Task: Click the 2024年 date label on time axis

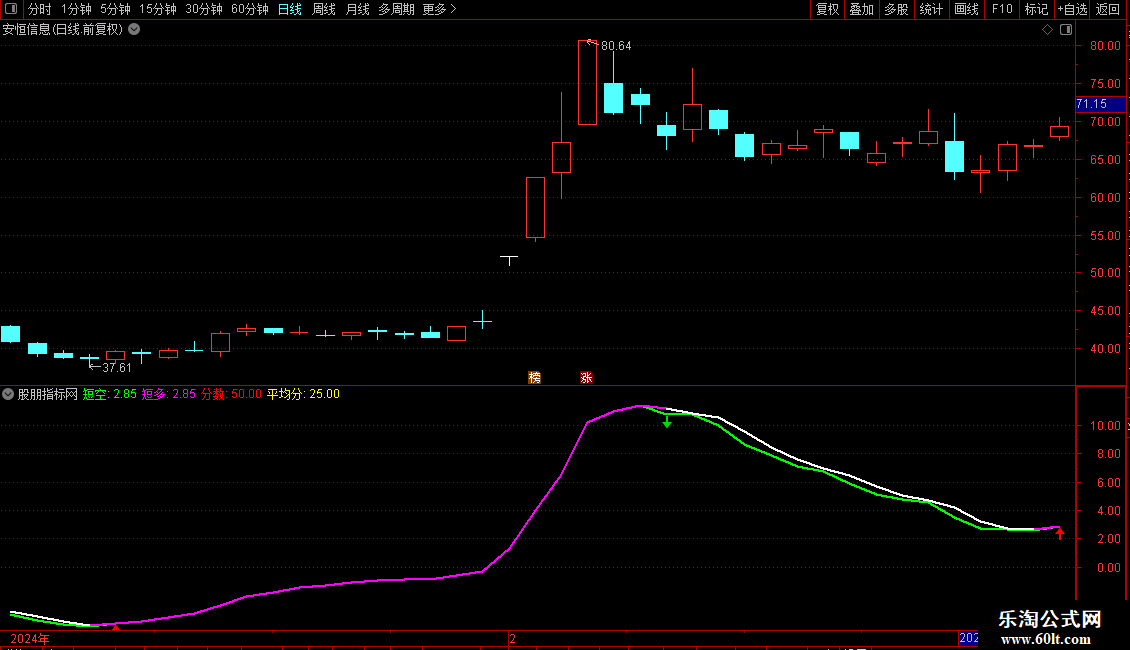Action: tap(30, 639)
